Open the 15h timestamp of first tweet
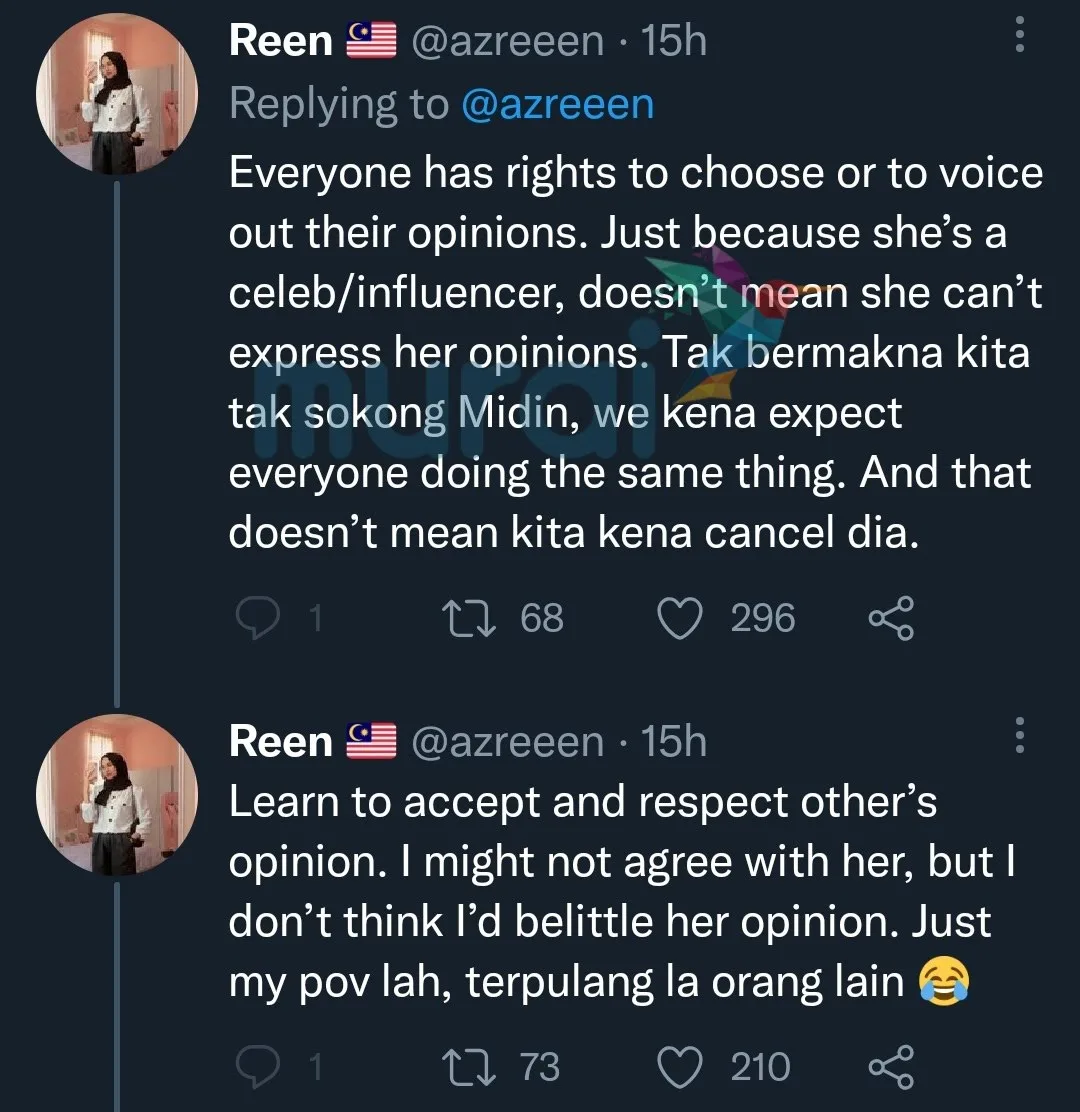The width and height of the screenshot is (1080, 1112). coord(674,41)
